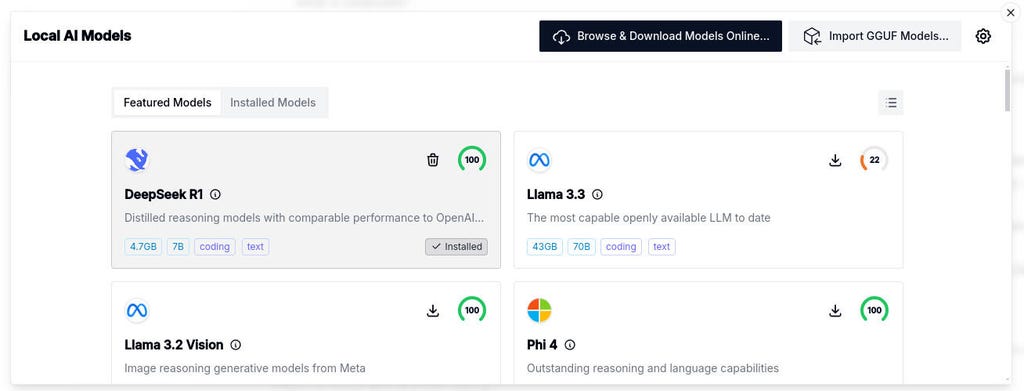Select Llama 3.3 43GB size tag
The height and width of the screenshot is (391, 1024).
545,247
